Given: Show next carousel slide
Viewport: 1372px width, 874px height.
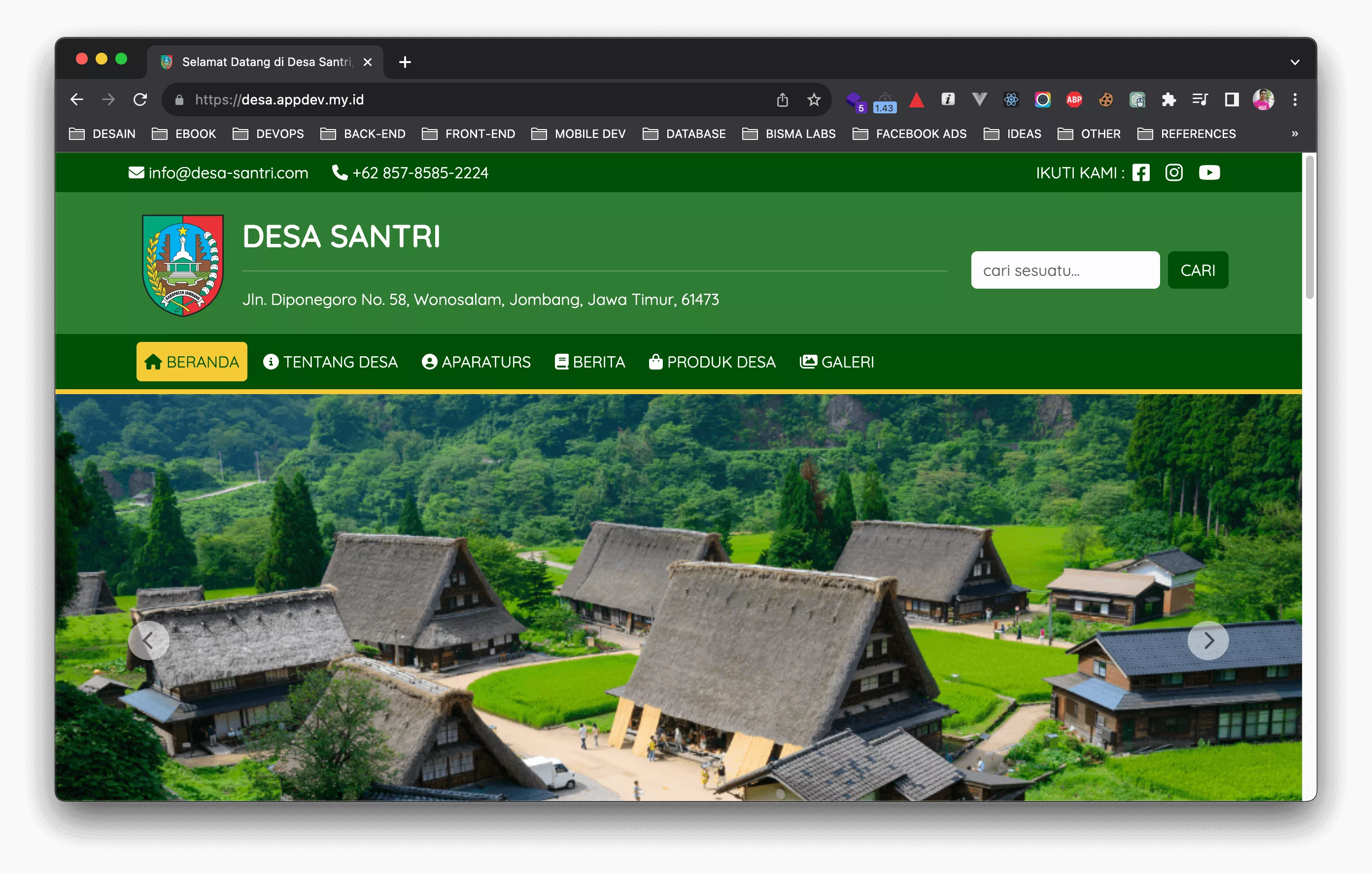Looking at the screenshot, I should [1208, 640].
